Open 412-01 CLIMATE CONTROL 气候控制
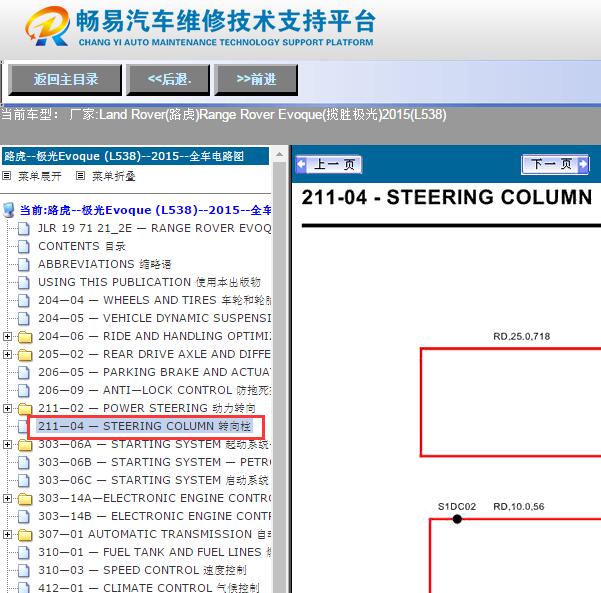 [x=149, y=588]
